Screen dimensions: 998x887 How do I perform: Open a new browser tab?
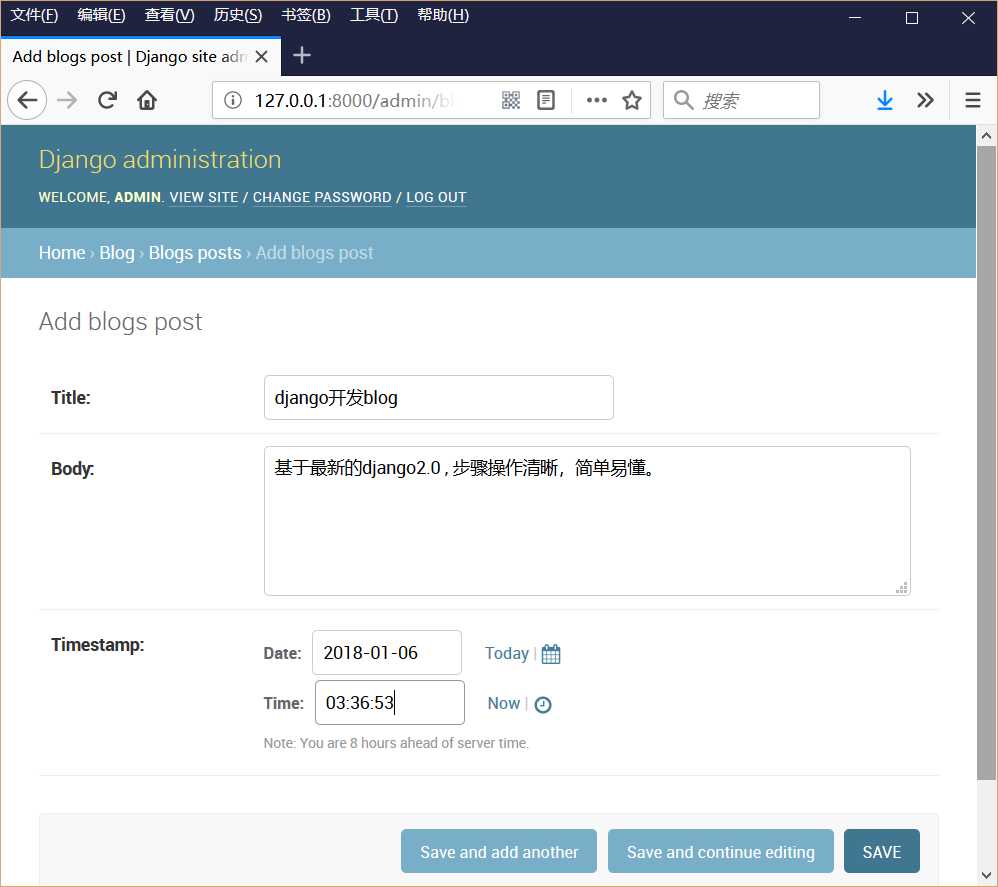point(302,55)
